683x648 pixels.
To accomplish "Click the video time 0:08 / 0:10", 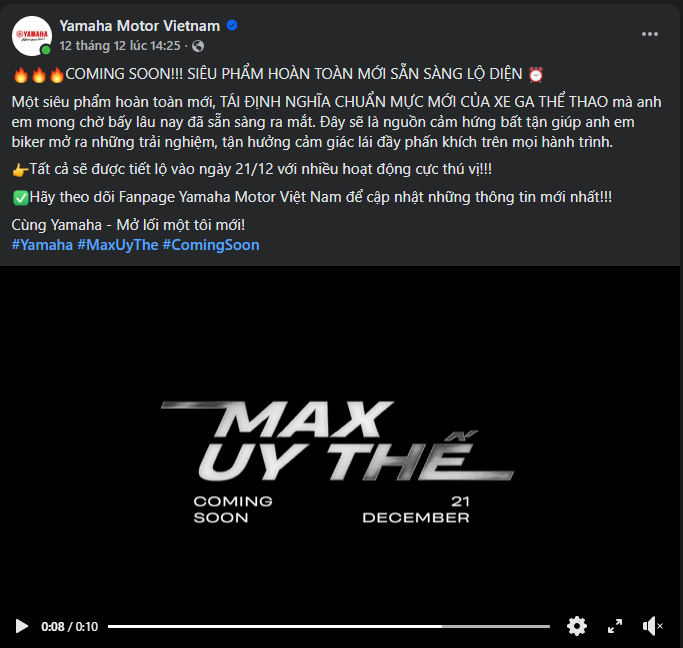I will point(70,626).
